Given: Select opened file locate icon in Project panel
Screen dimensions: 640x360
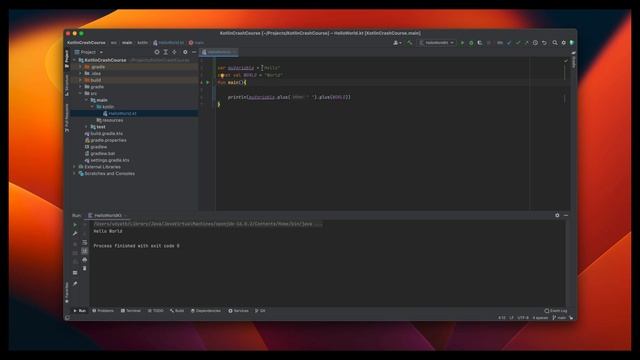Looking at the screenshot, I should (157, 52).
